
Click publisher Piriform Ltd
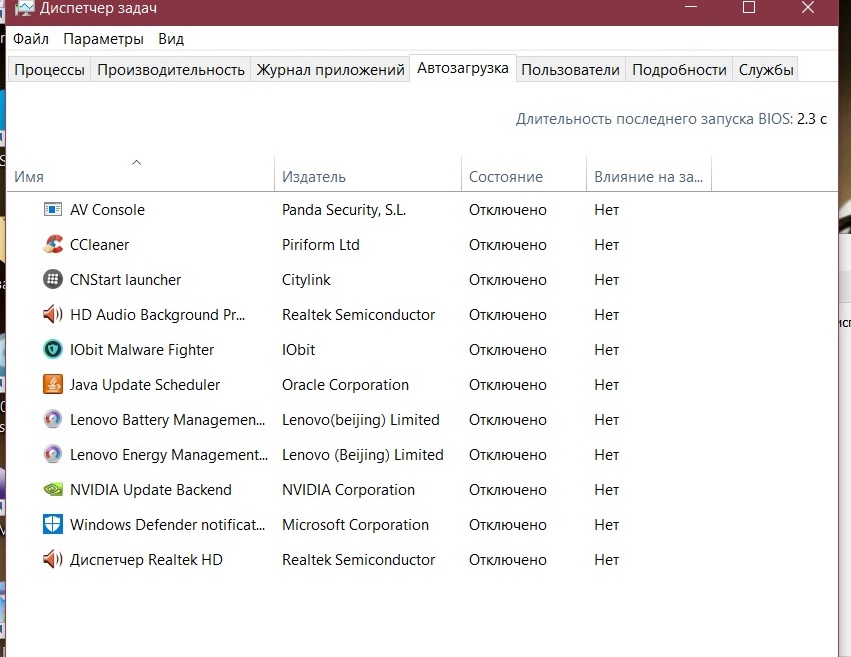[321, 245]
